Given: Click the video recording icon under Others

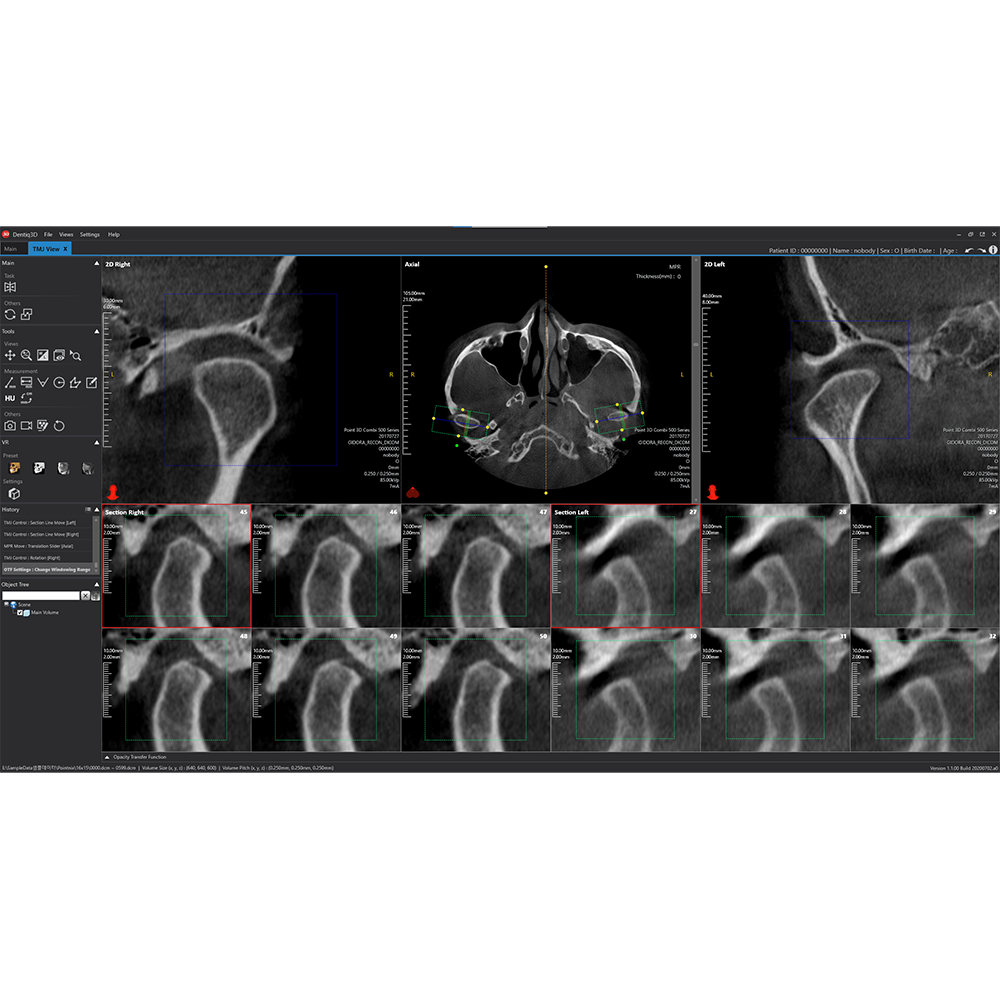Looking at the screenshot, I should (x=26, y=425).
